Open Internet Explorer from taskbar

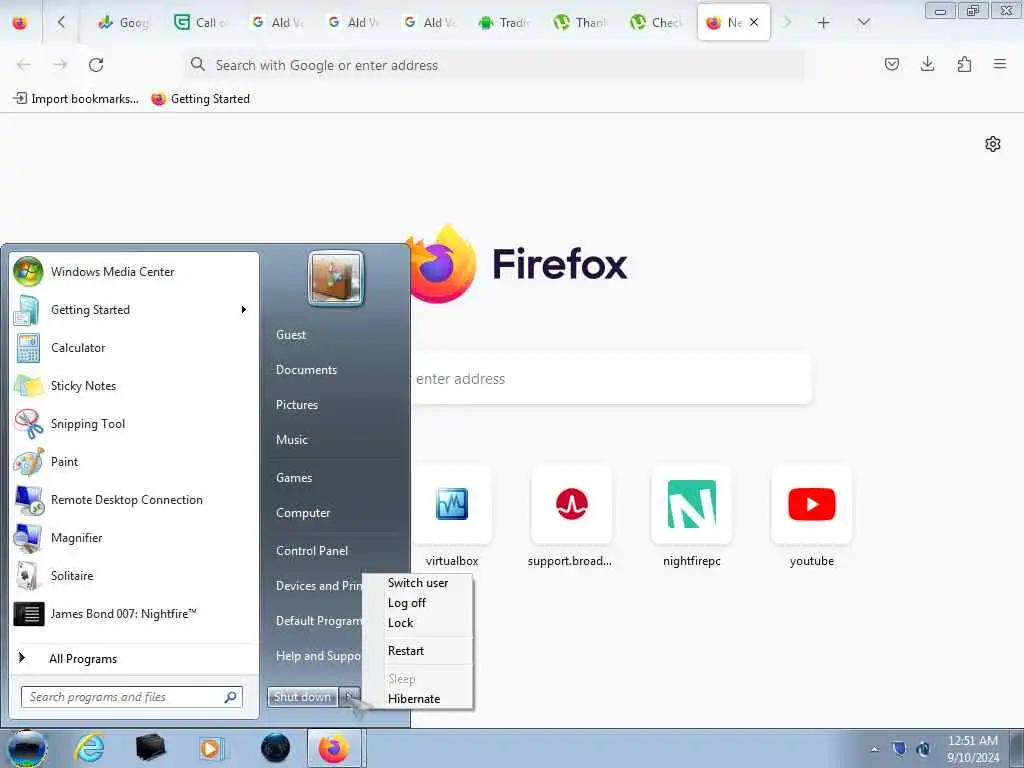pos(89,748)
